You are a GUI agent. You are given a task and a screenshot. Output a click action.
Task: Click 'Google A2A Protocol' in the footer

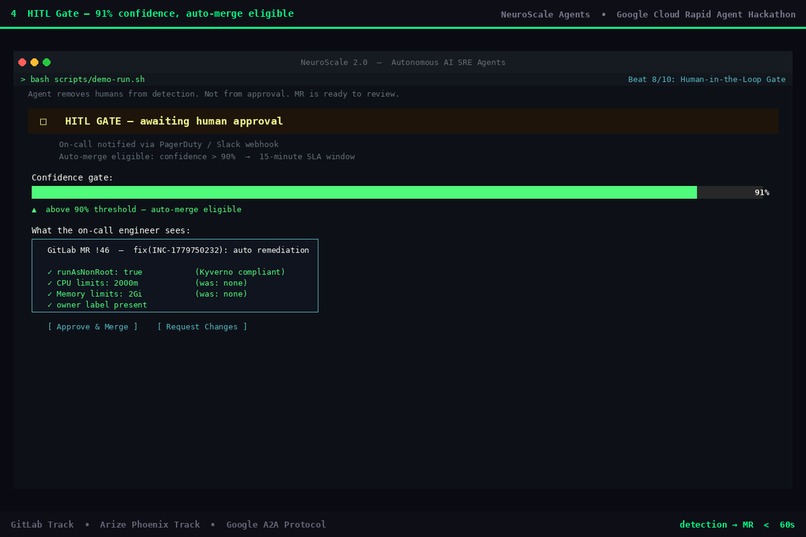coord(276,525)
